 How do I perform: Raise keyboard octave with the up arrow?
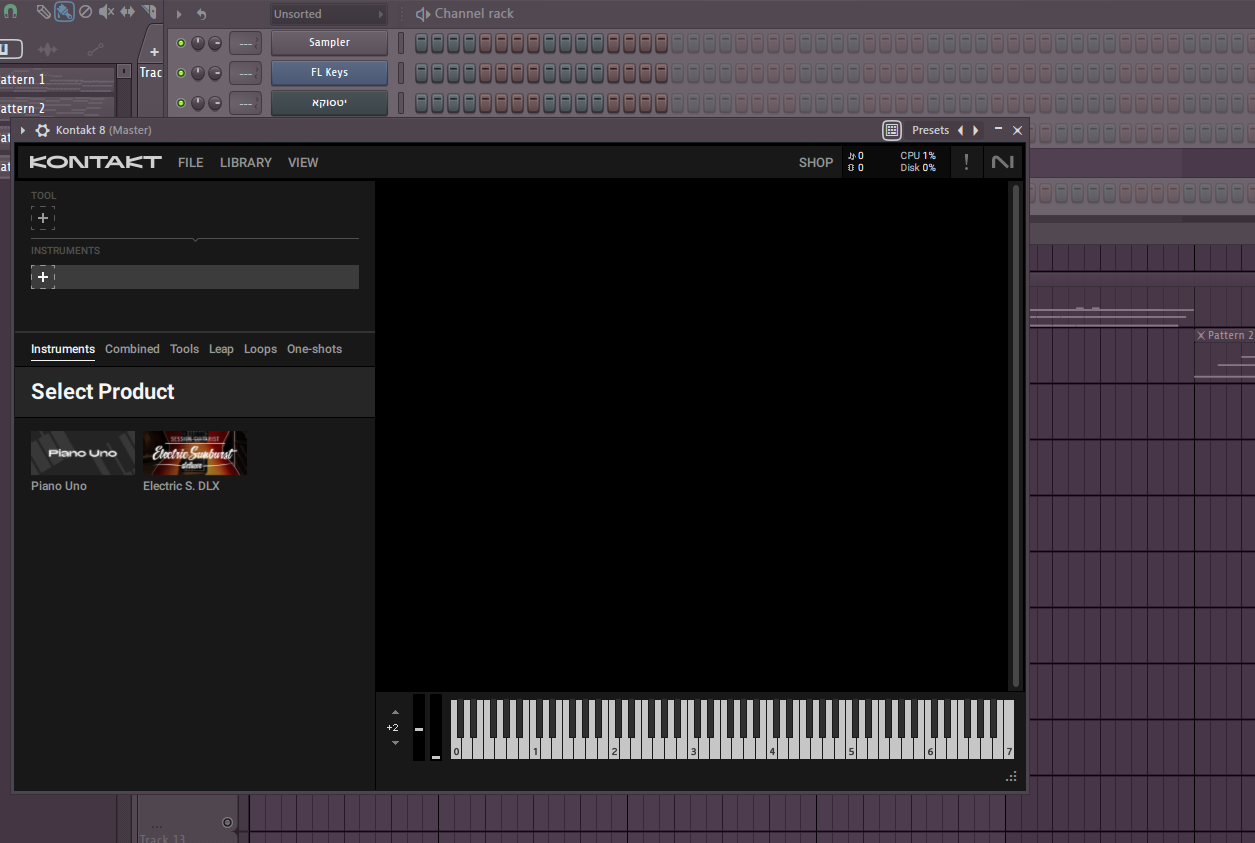coord(395,713)
